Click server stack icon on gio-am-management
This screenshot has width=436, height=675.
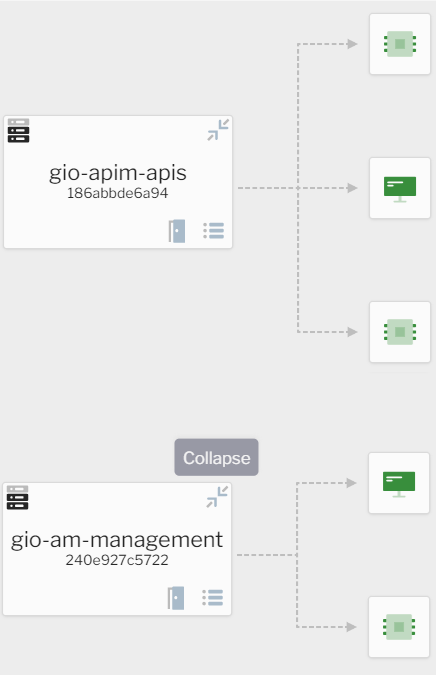18,497
